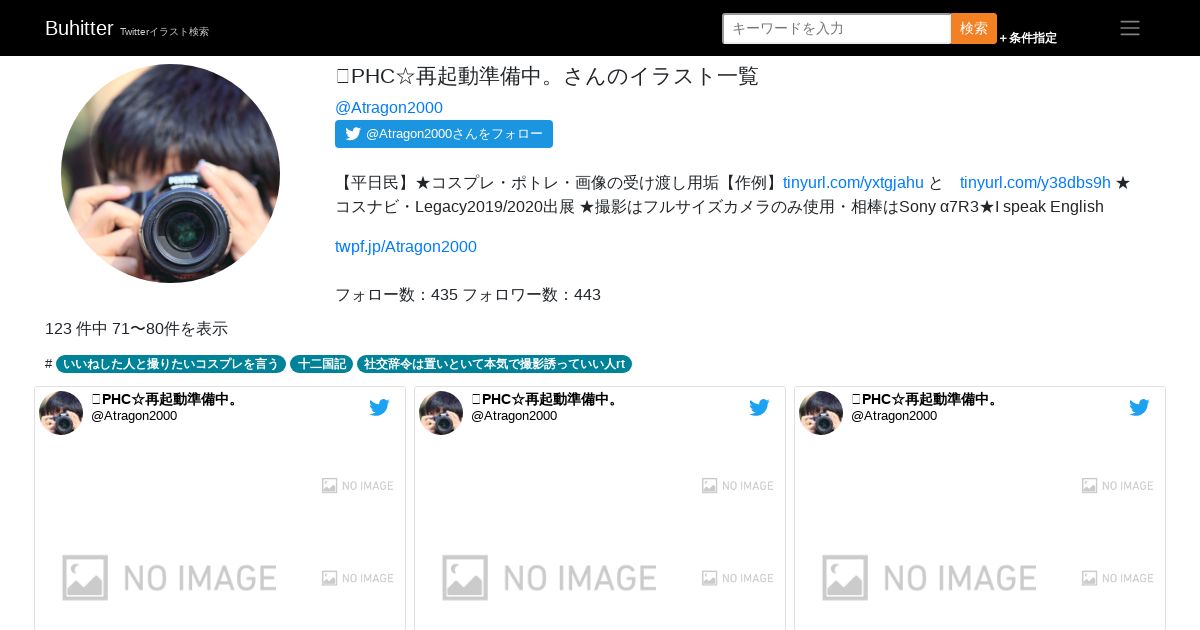1200x630 pixels.
Task: Open the @Atragon2000 profile link
Action: click(x=389, y=107)
